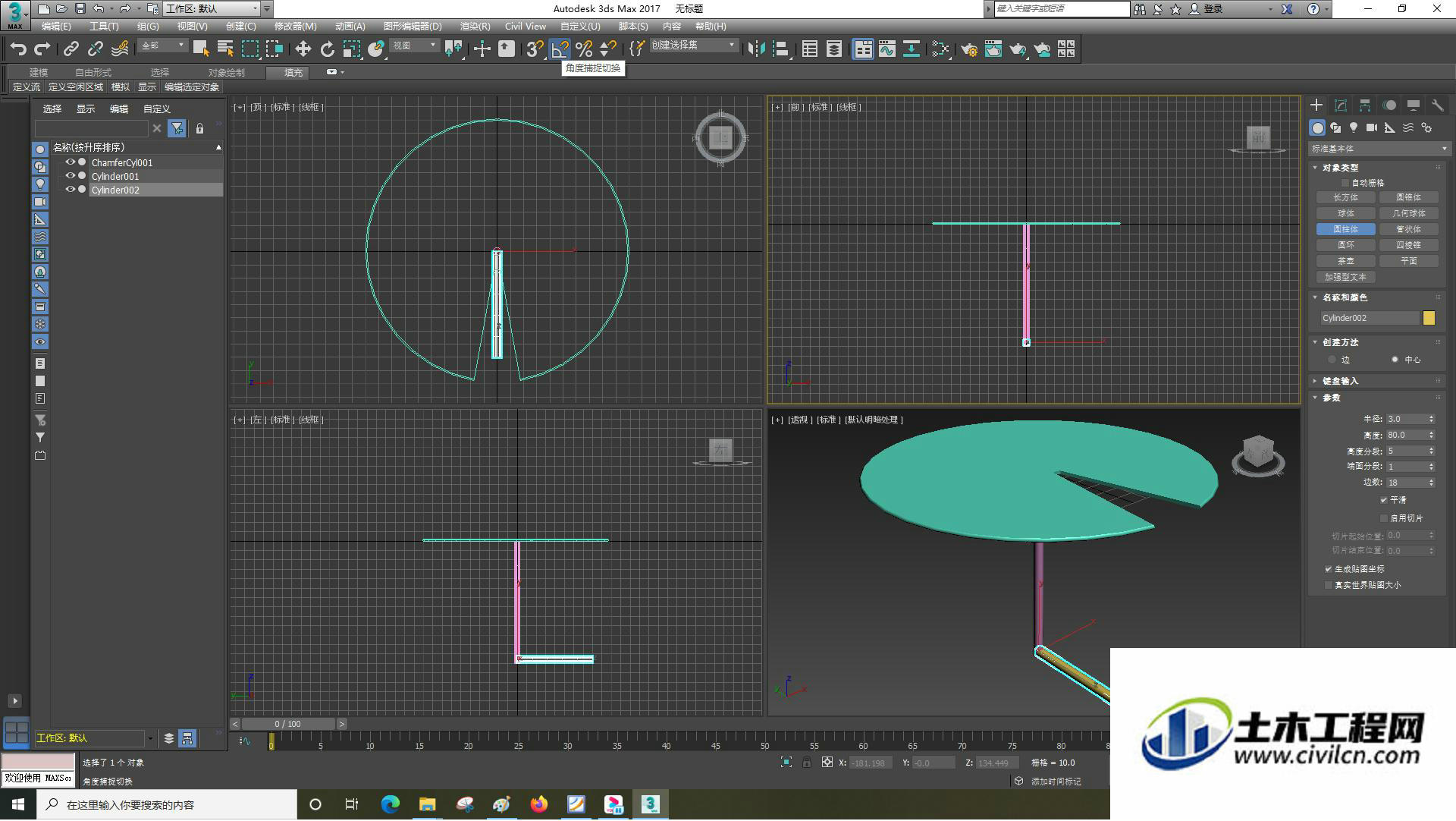The height and width of the screenshot is (821, 1456).
Task: Select the Shapes category in Create panel
Action: [1335, 127]
